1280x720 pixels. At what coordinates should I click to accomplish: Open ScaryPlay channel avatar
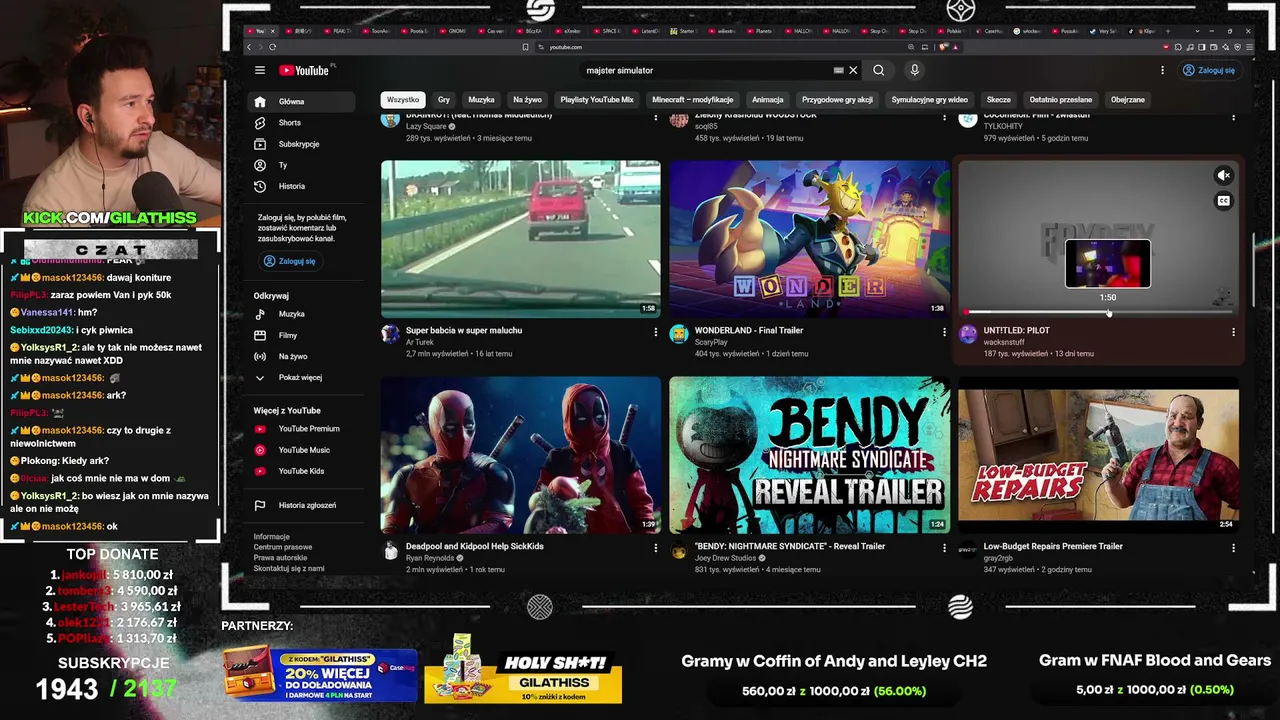coord(679,334)
